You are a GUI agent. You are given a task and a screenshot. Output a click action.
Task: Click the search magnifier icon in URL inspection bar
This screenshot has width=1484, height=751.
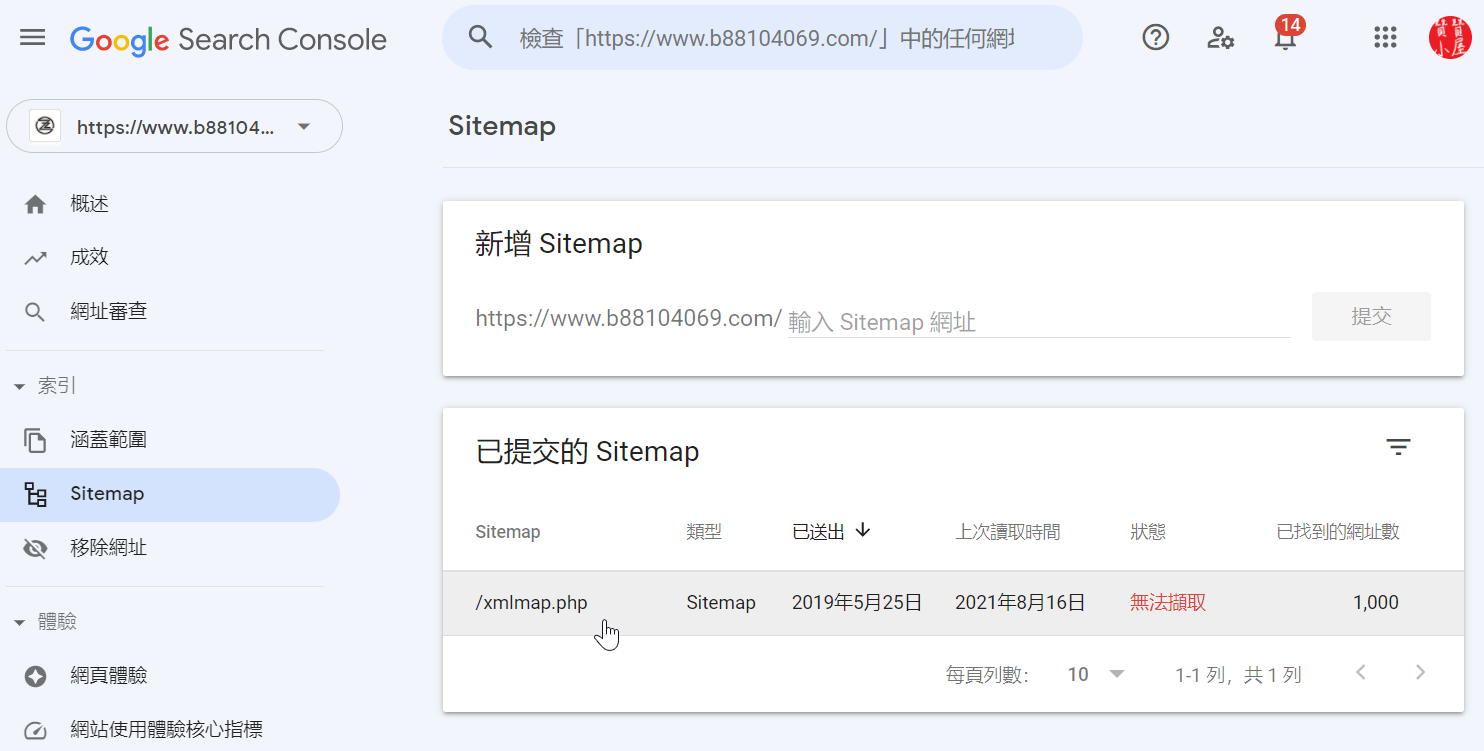pyautogui.click(x=481, y=38)
